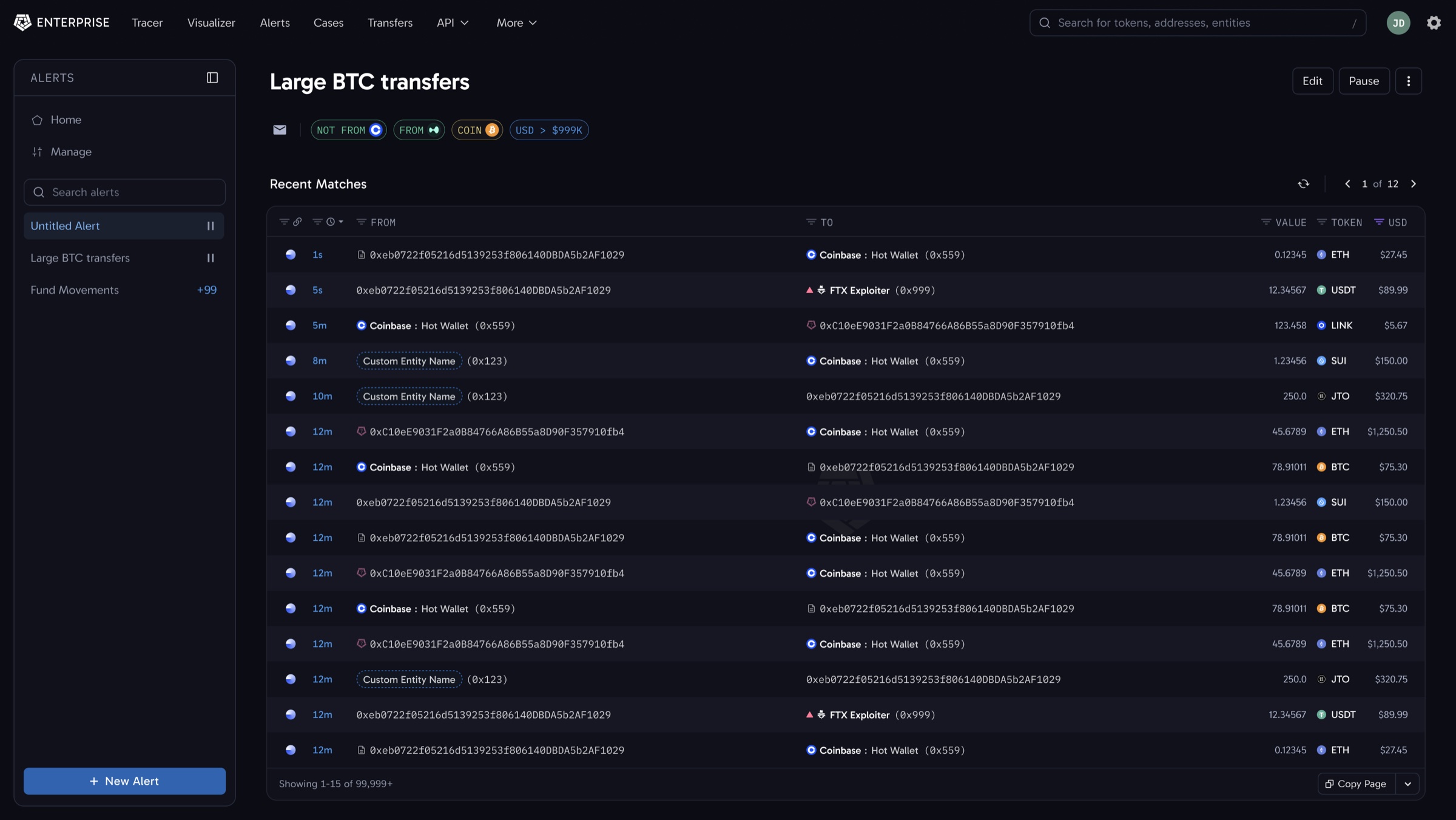
Task: Click Custom Entity Name in 8m row
Action: (x=409, y=361)
